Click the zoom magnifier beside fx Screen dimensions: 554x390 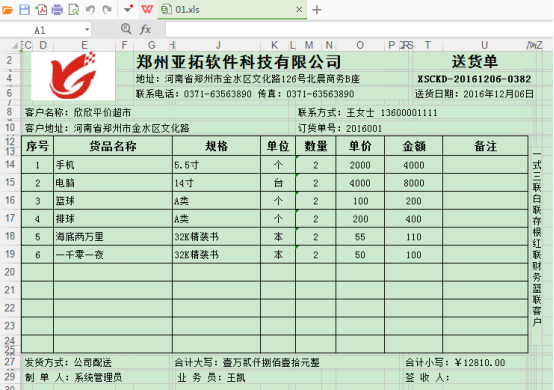coord(126,29)
